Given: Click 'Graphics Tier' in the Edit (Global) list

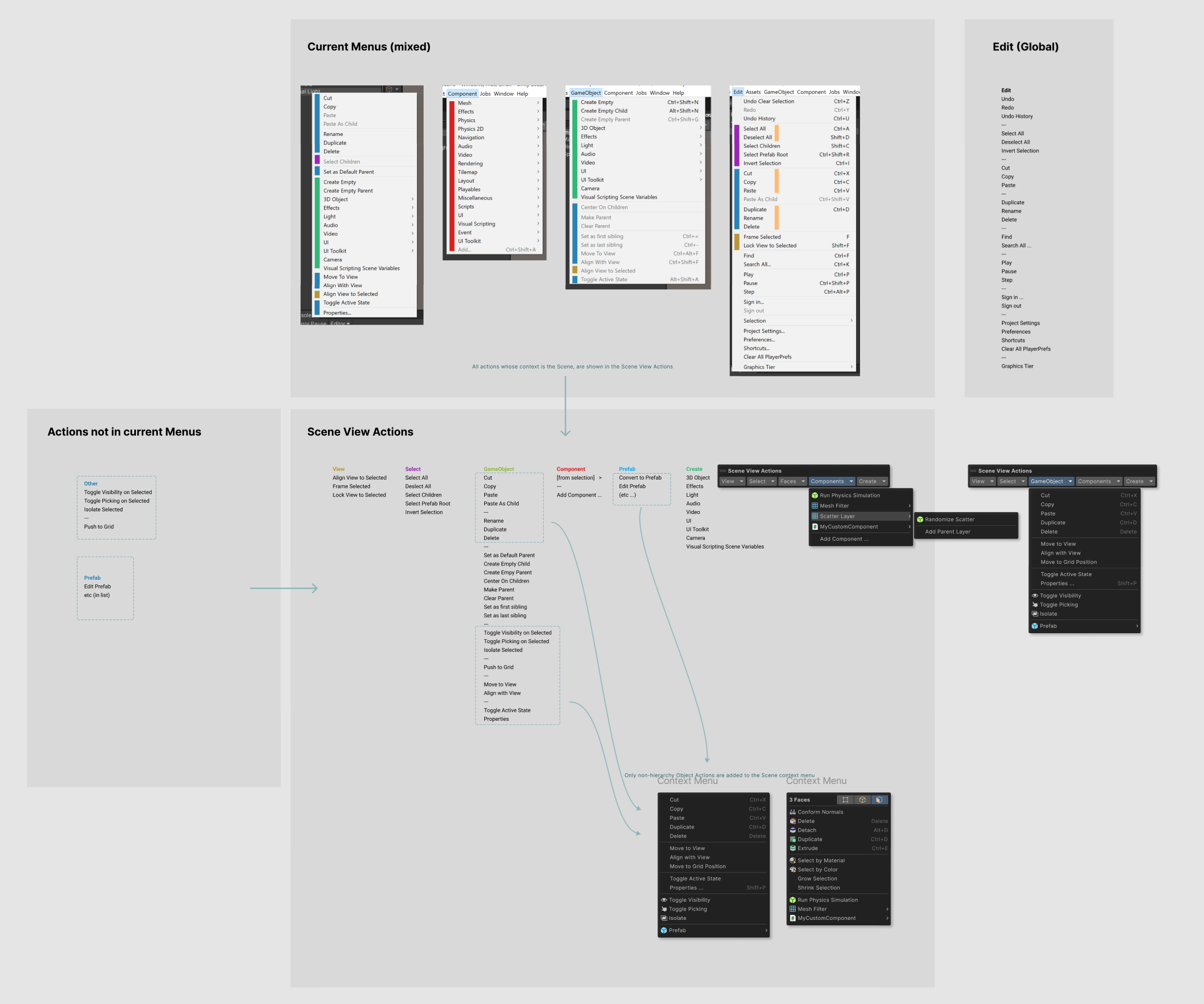Looking at the screenshot, I should pyautogui.click(x=1017, y=366).
